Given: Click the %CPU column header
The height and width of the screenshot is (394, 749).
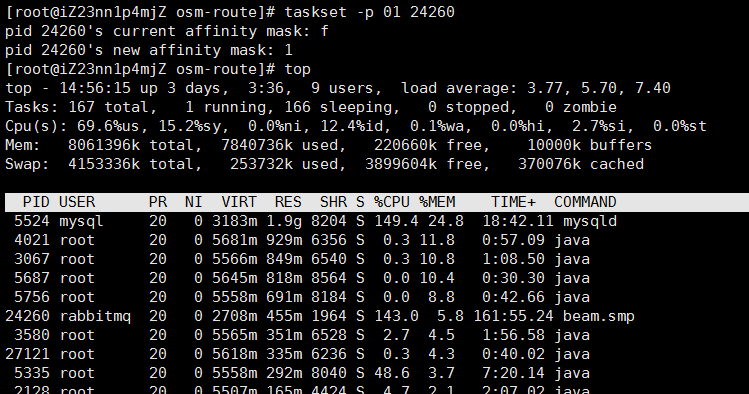Looking at the screenshot, I should [x=392, y=202].
